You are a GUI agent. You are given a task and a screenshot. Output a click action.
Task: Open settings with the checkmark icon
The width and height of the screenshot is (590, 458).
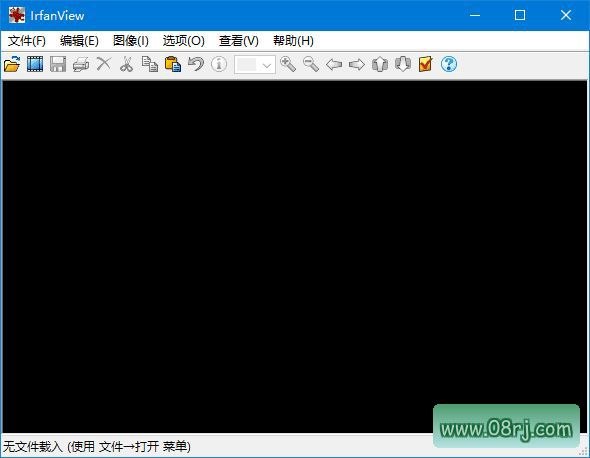(426, 64)
